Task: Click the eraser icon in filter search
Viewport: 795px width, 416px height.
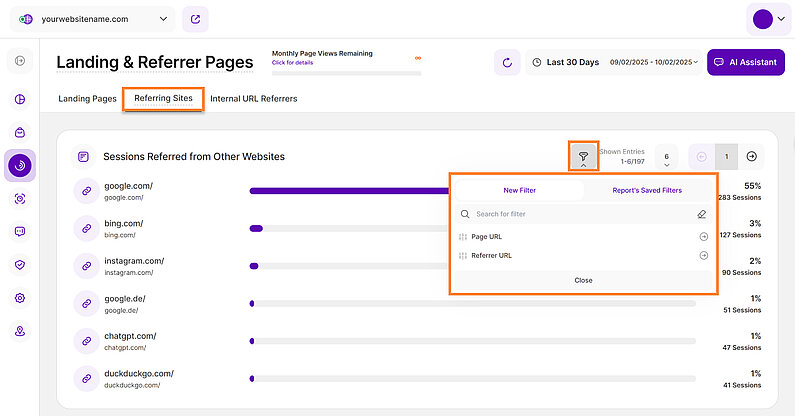Action: (702, 214)
